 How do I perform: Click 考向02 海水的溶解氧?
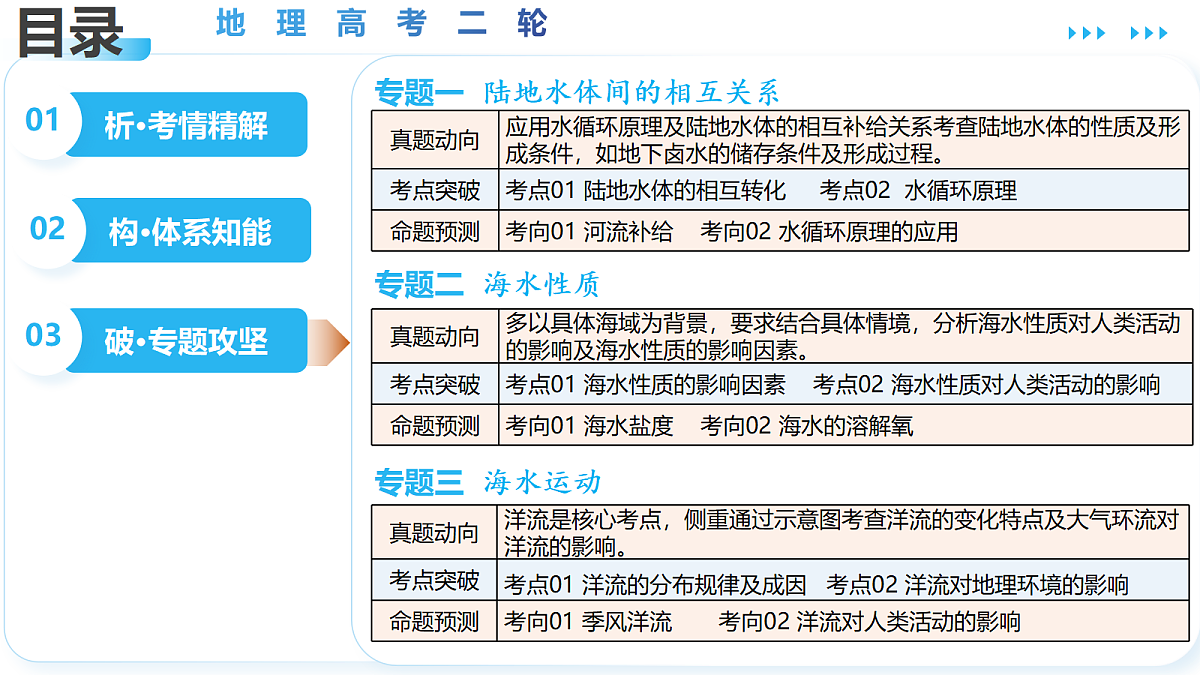pos(807,427)
